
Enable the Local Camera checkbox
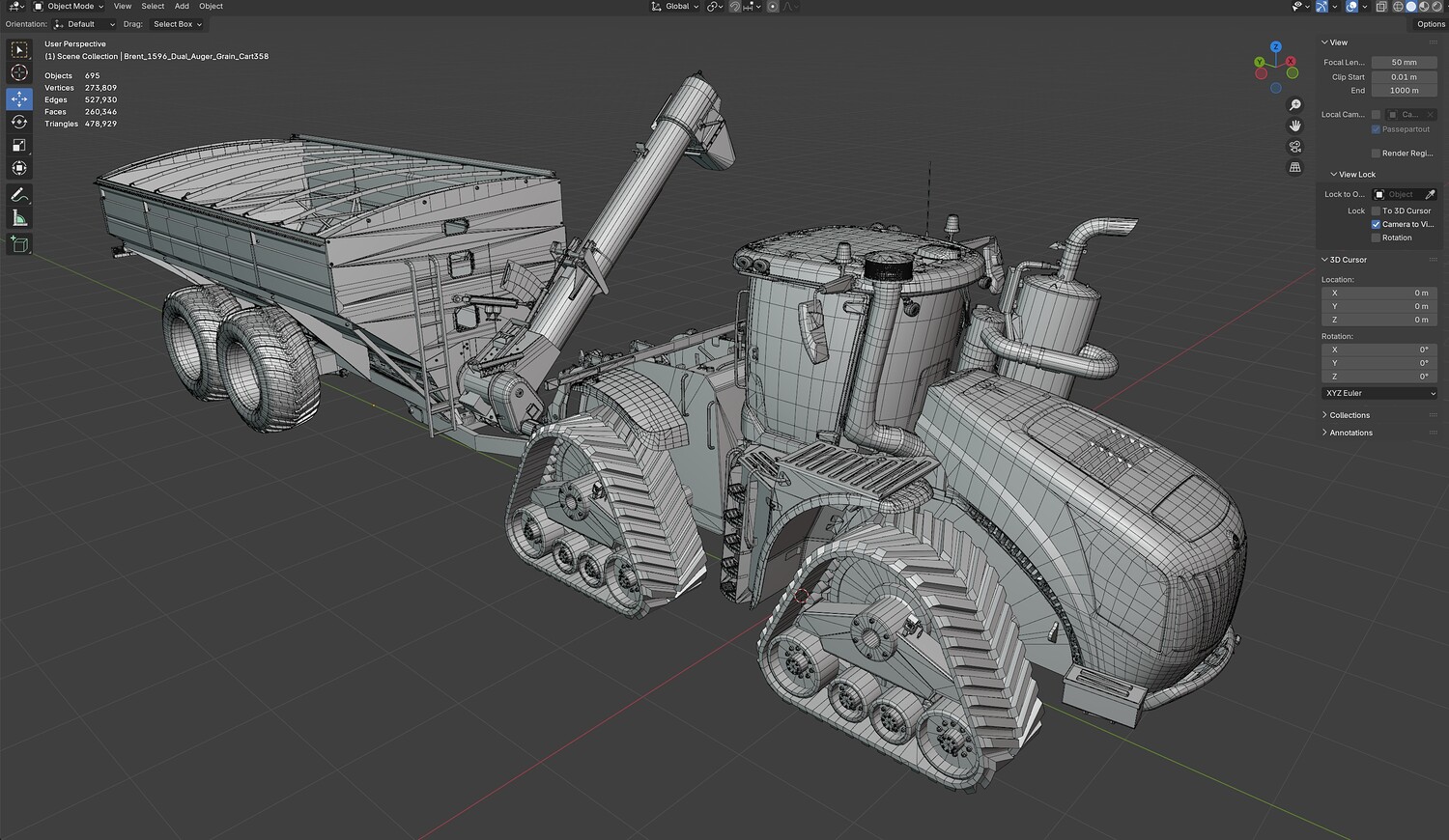tap(1376, 115)
